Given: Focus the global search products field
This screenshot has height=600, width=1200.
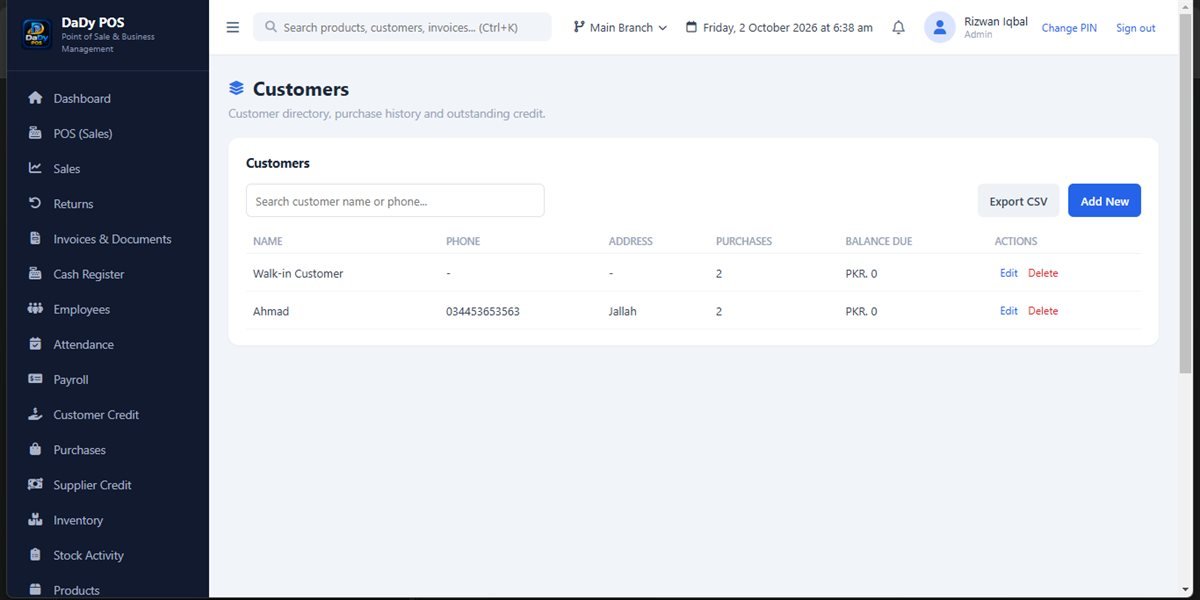Looking at the screenshot, I should coord(402,27).
